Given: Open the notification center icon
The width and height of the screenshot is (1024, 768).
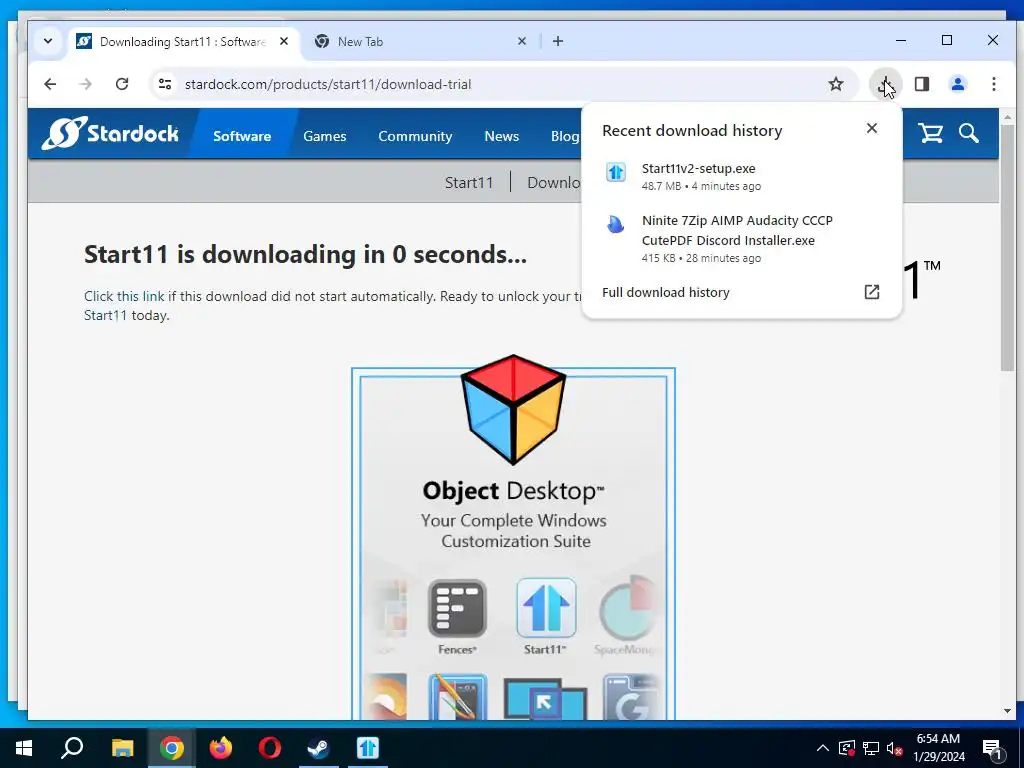Looking at the screenshot, I should (993, 748).
